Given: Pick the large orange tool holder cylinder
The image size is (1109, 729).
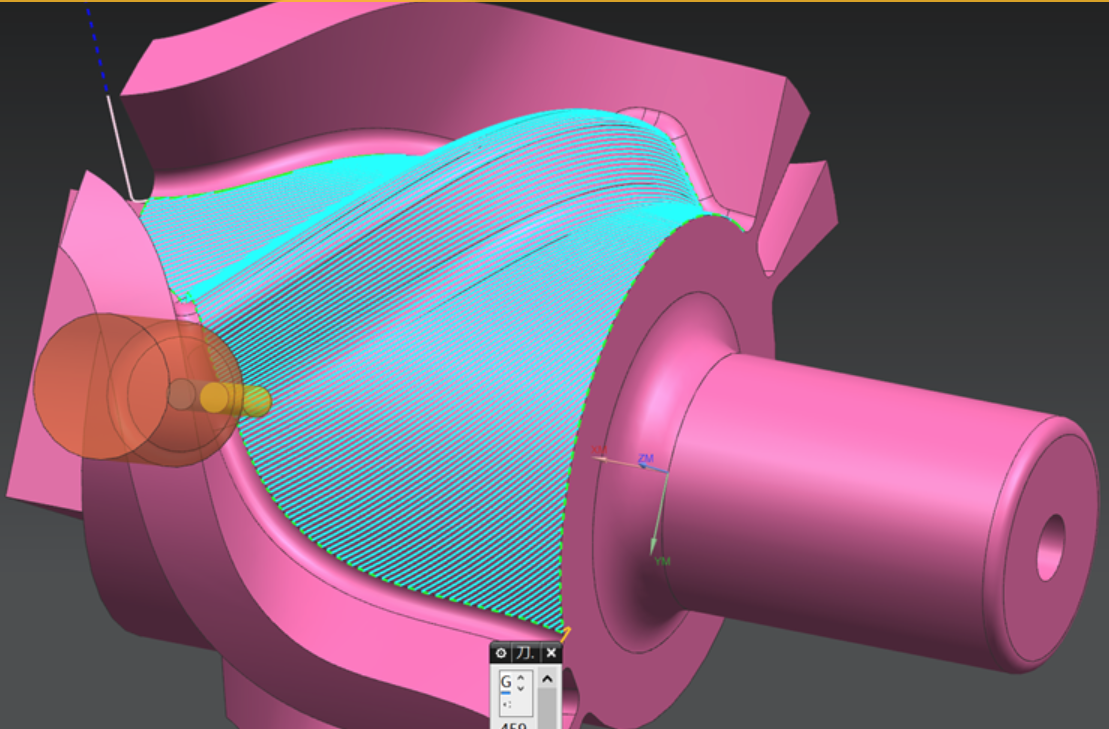Looking at the screenshot, I should 100,386.
